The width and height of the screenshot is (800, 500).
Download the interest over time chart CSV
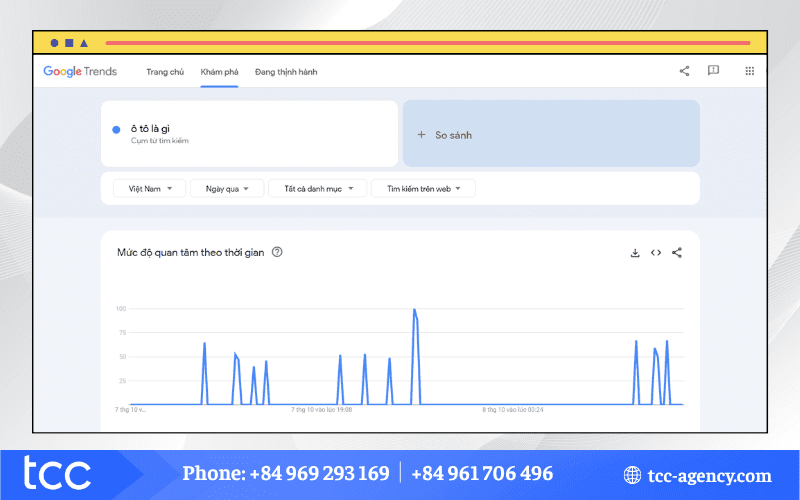tap(634, 253)
